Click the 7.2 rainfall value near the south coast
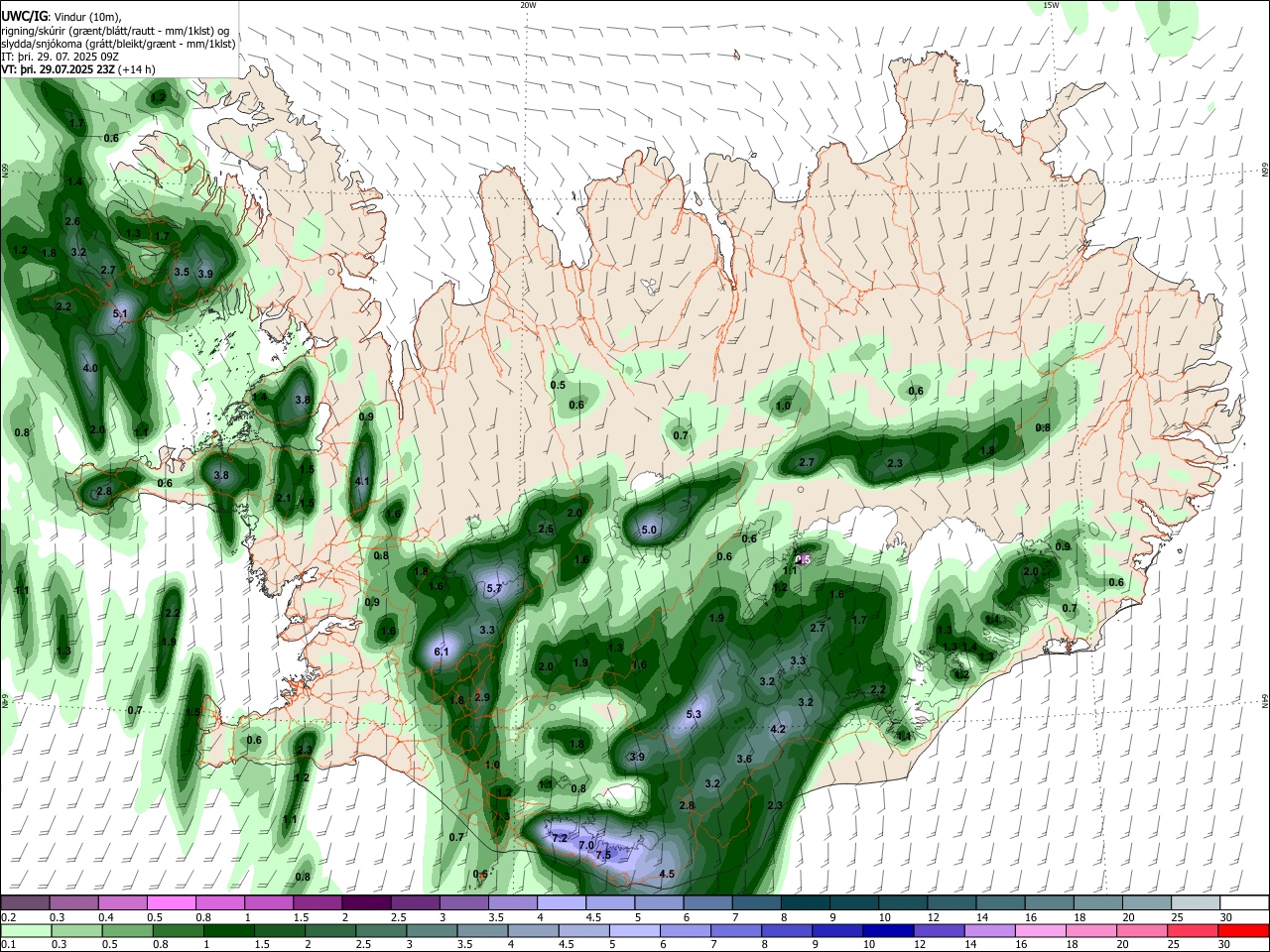 click(x=560, y=838)
